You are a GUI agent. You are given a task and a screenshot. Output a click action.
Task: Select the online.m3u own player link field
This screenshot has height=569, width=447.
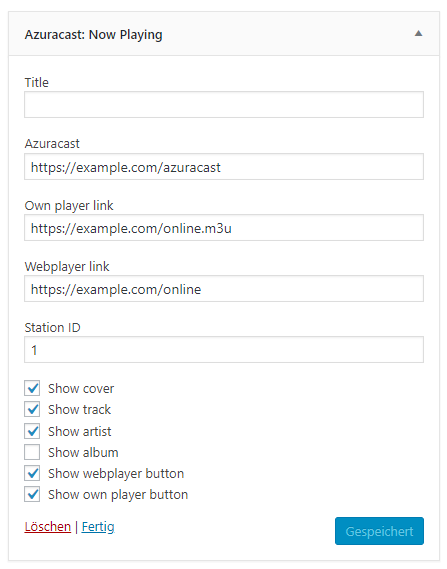click(x=224, y=228)
